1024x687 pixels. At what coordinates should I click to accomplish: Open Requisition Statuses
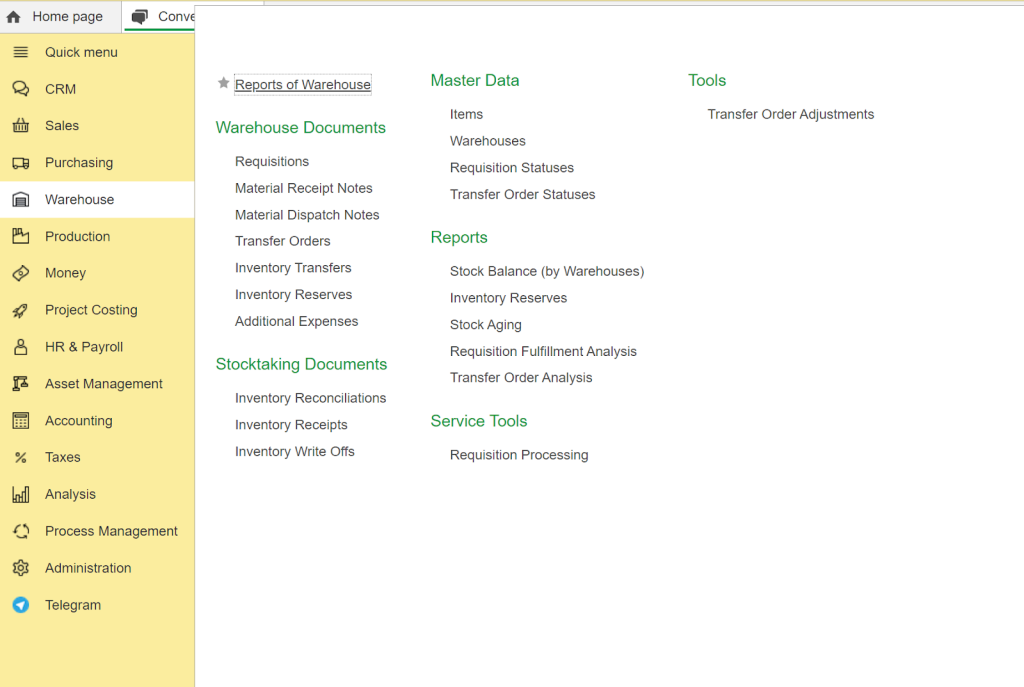[511, 168]
